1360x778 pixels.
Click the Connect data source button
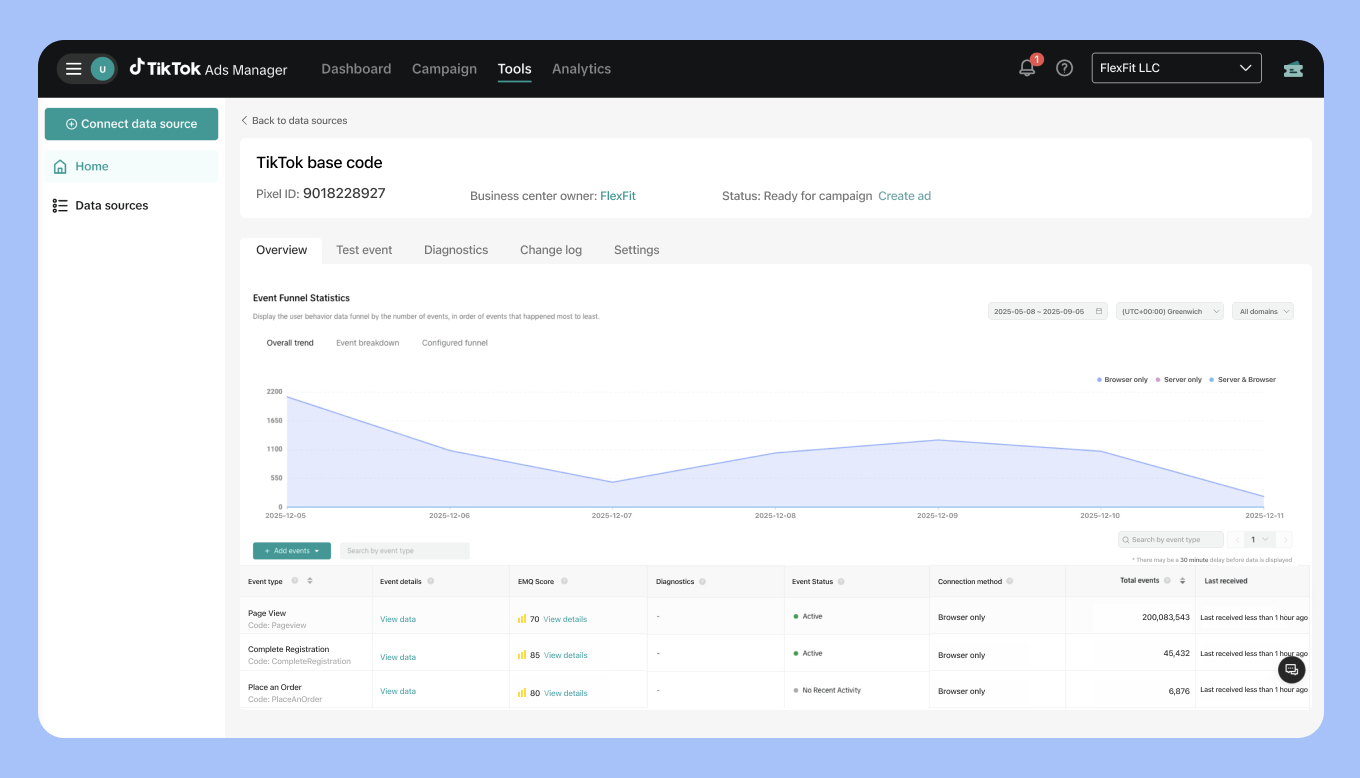tap(131, 124)
